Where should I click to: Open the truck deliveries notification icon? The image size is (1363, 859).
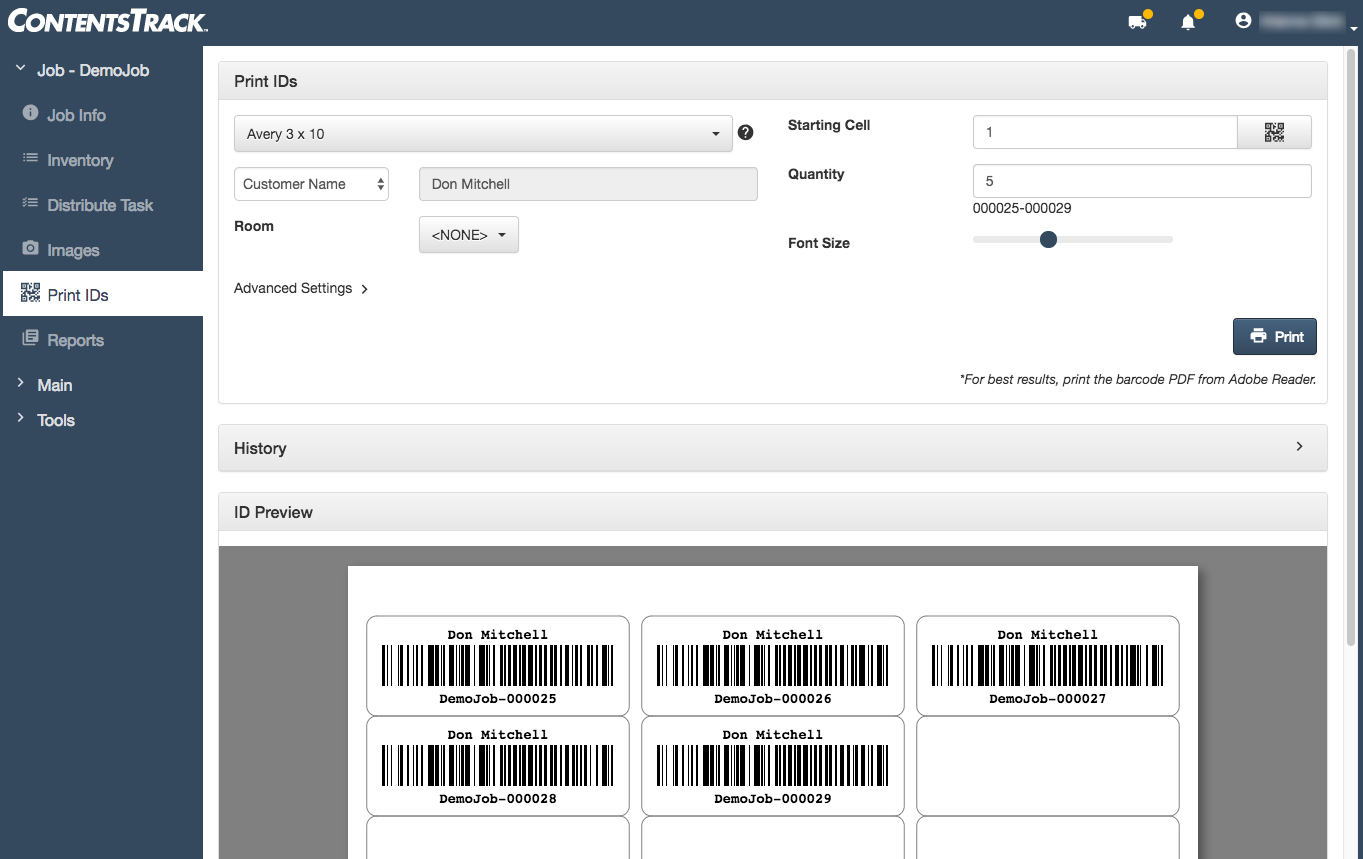pyautogui.click(x=1137, y=21)
